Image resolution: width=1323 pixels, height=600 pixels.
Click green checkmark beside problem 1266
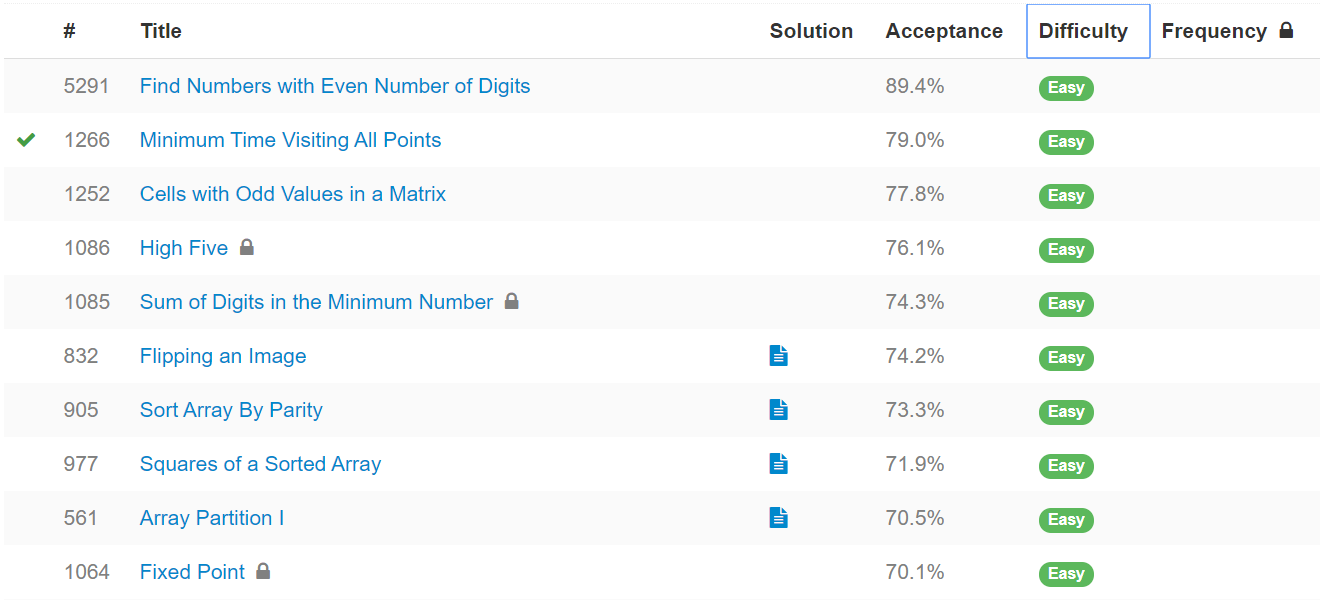[x=27, y=140]
